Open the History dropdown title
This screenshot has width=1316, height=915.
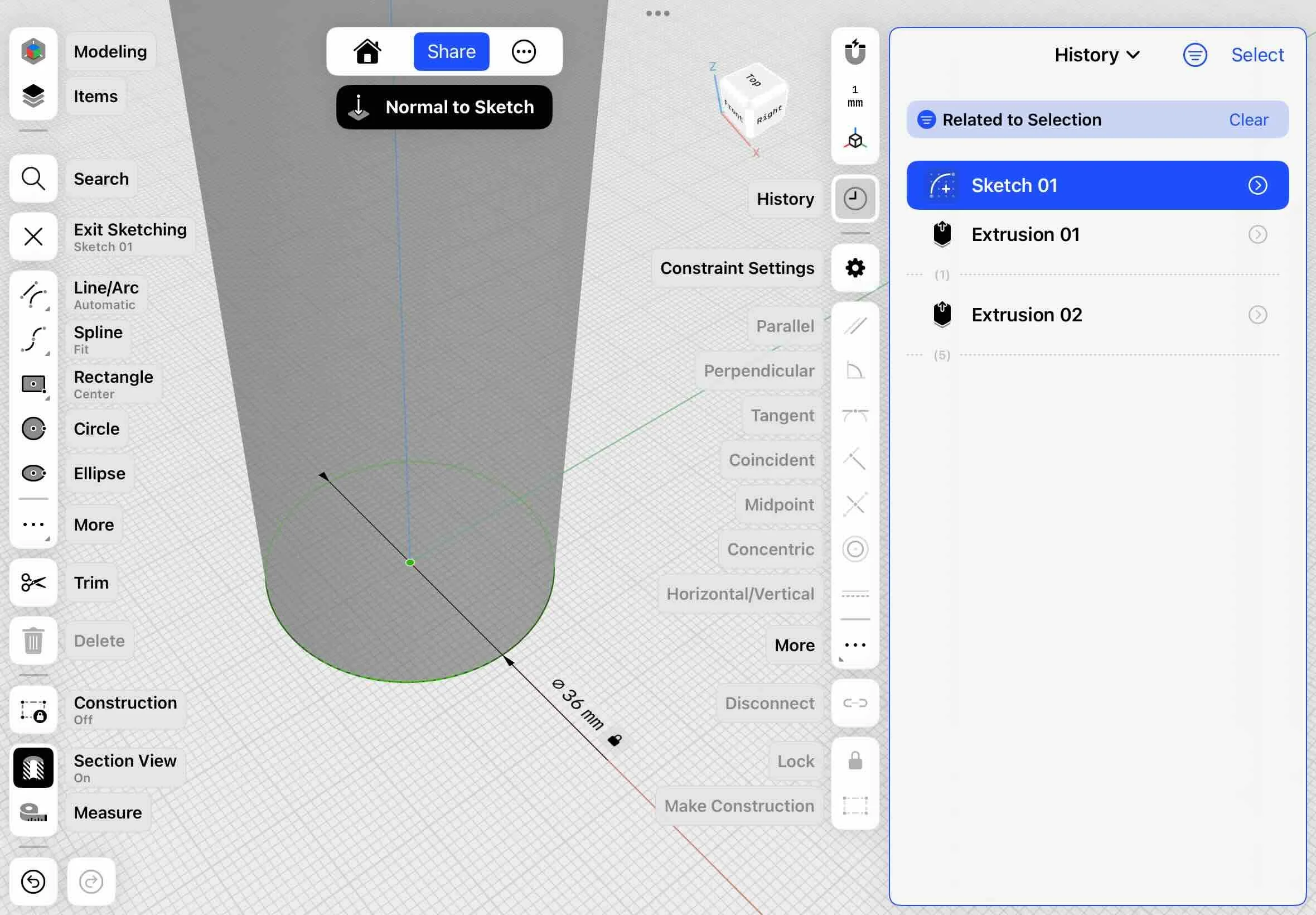tap(1096, 55)
